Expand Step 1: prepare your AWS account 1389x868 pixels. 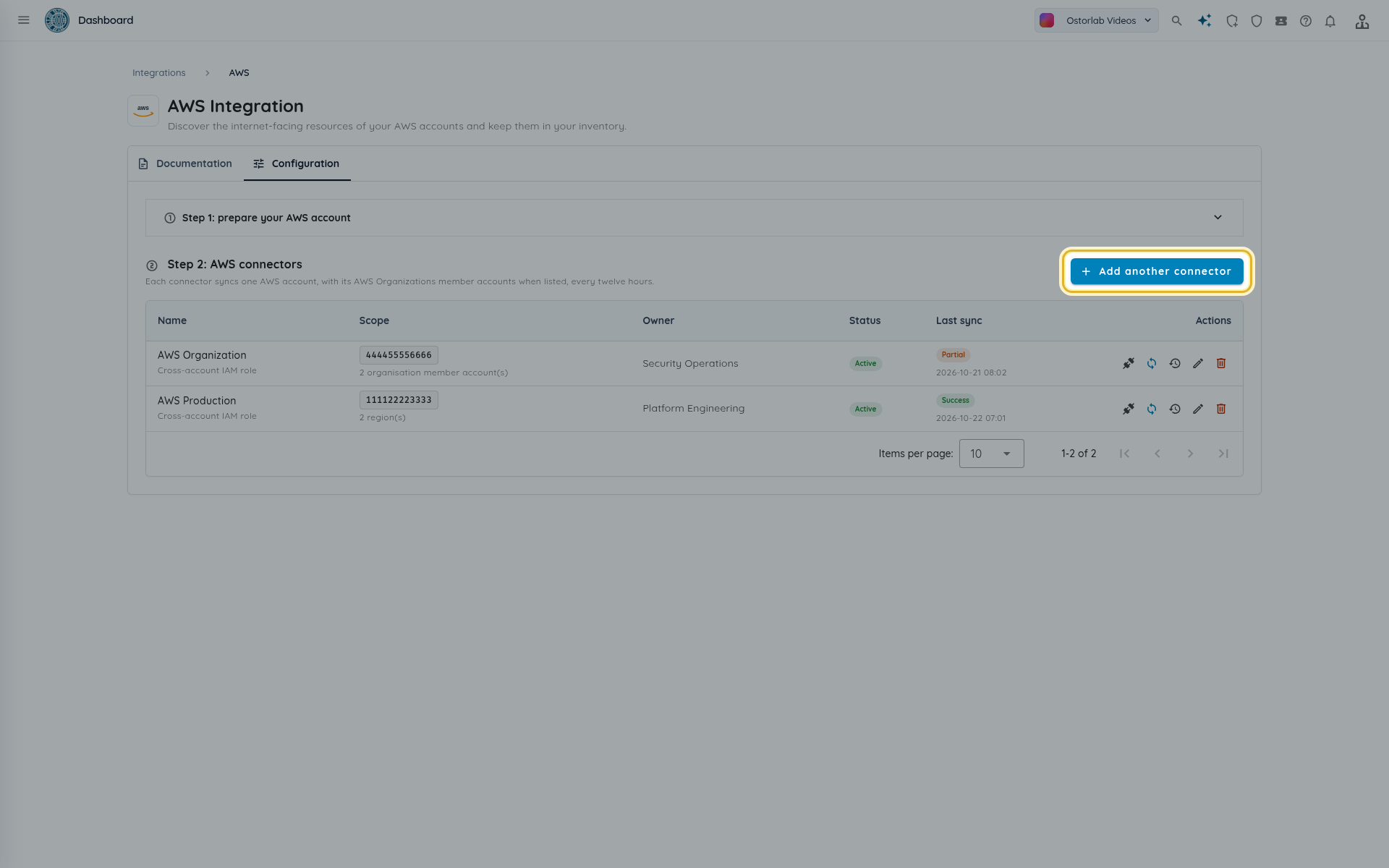click(x=694, y=218)
